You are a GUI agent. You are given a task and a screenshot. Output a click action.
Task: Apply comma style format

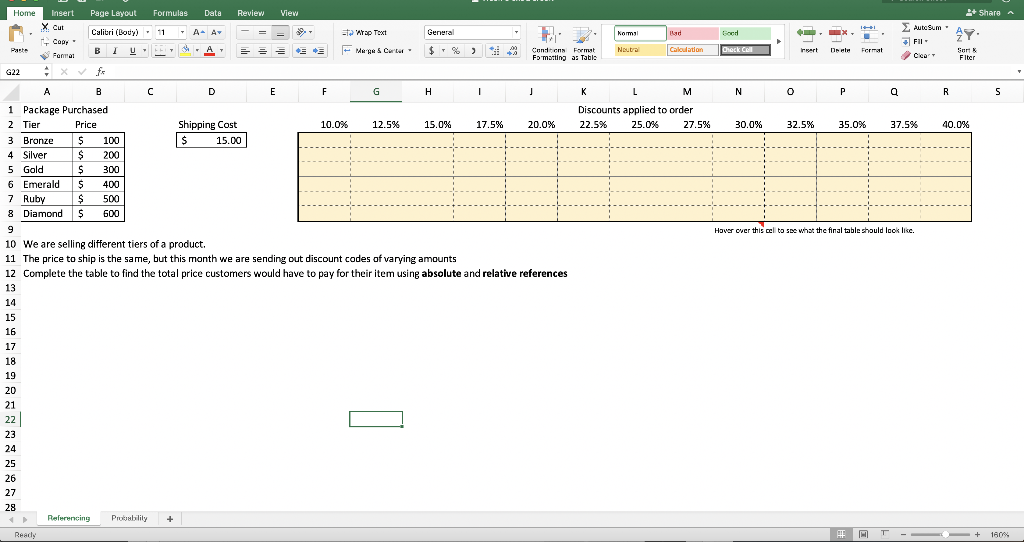(473, 50)
